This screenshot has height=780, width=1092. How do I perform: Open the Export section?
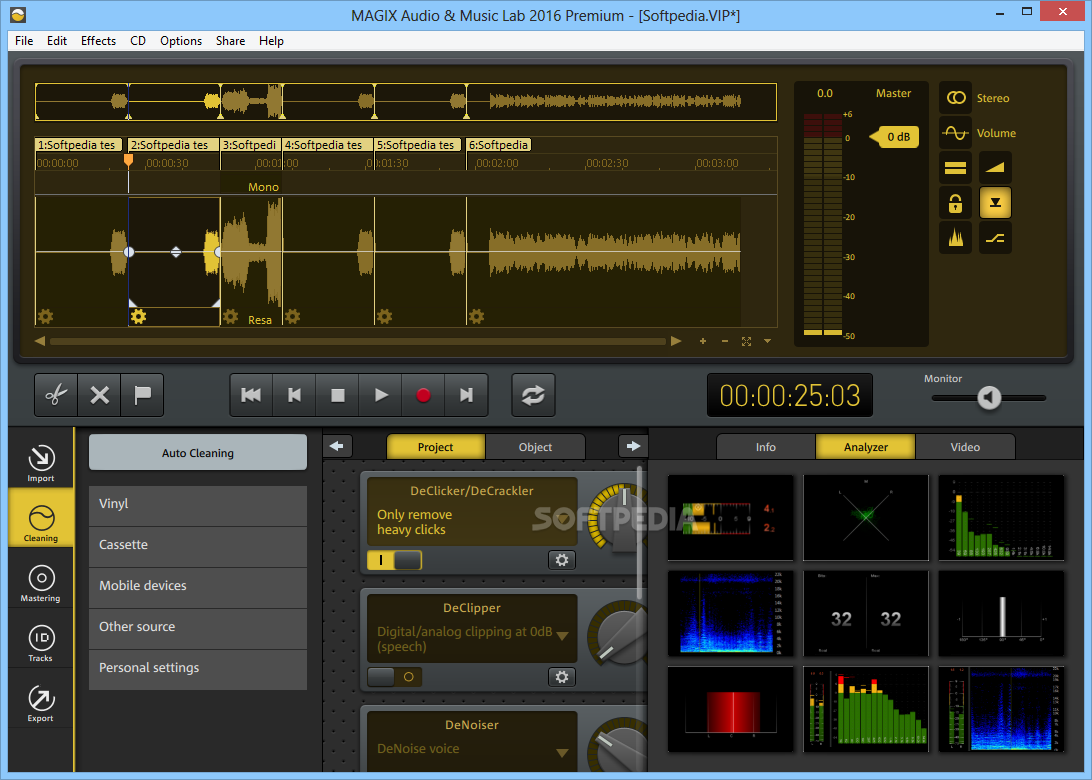40,703
